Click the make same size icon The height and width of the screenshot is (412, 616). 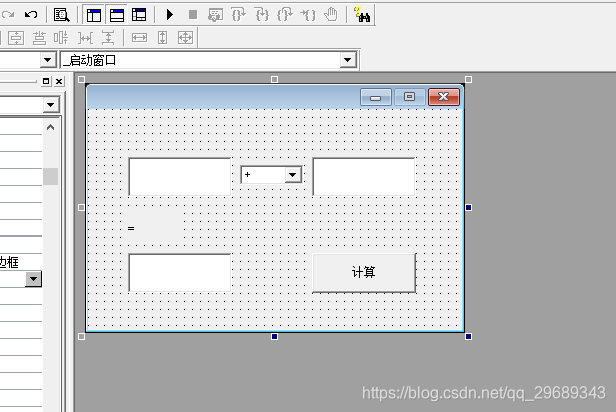point(185,38)
